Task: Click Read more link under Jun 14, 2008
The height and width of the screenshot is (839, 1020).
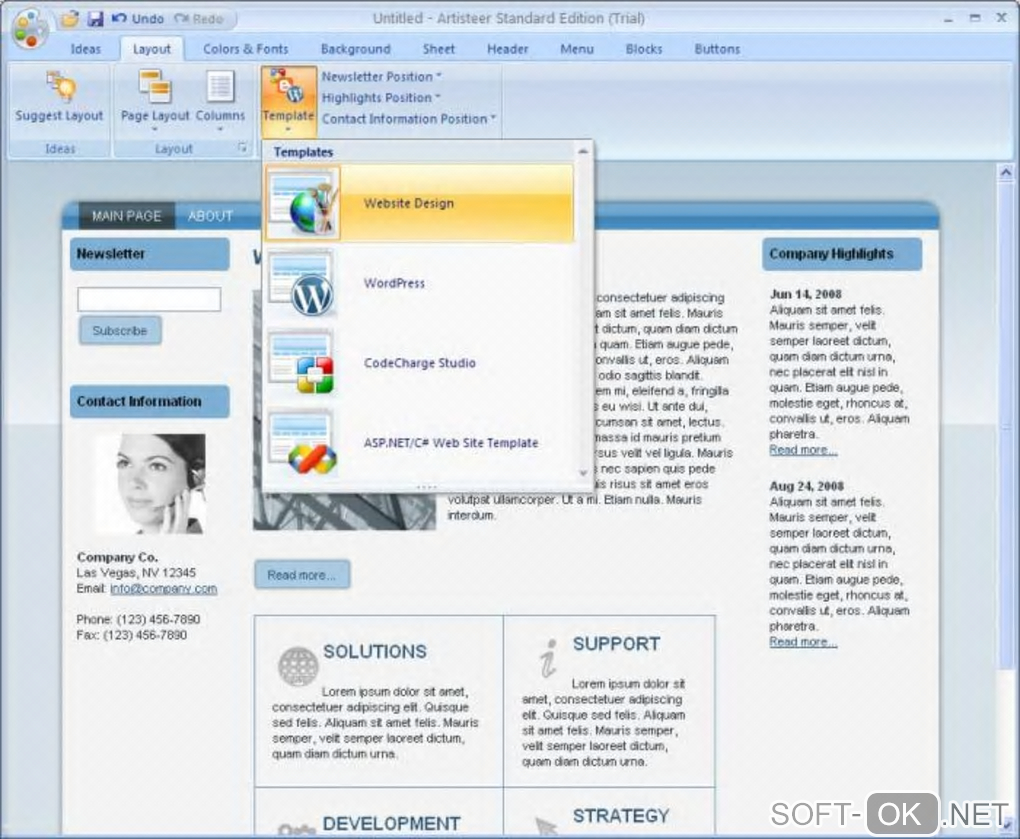Action: click(x=803, y=450)
